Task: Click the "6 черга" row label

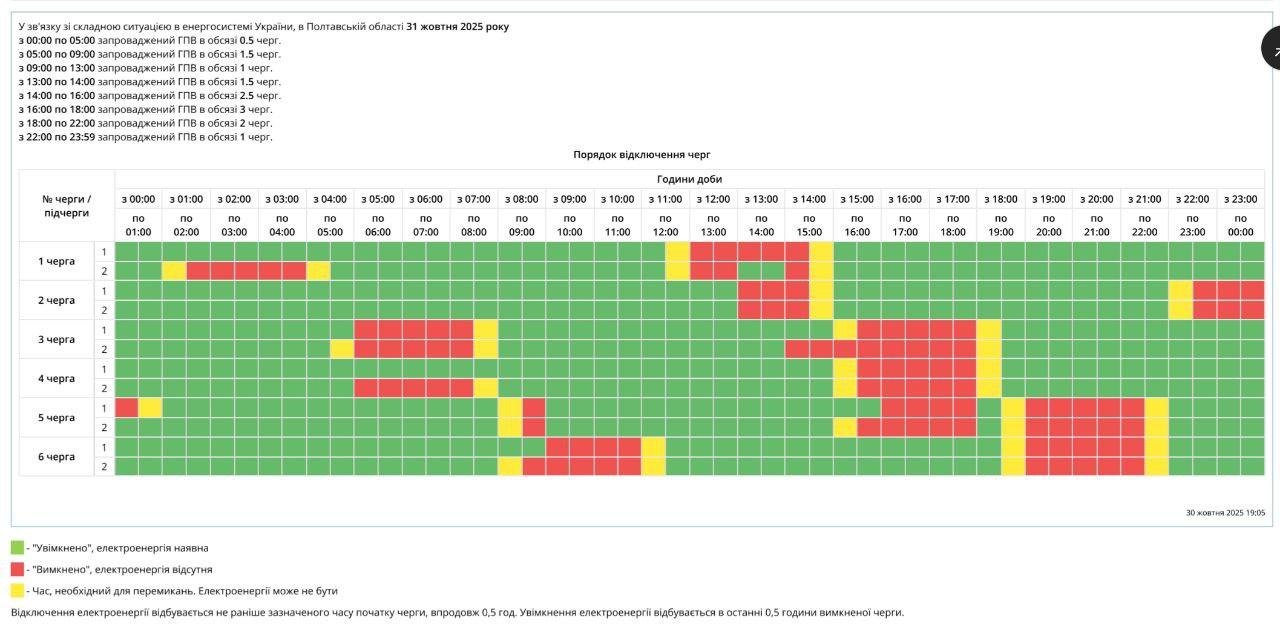Action: (x=56, y=457)
